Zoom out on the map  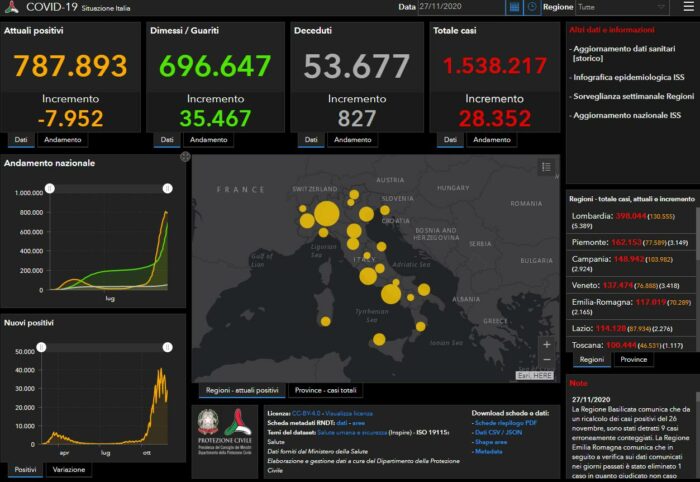pos(546,361)
